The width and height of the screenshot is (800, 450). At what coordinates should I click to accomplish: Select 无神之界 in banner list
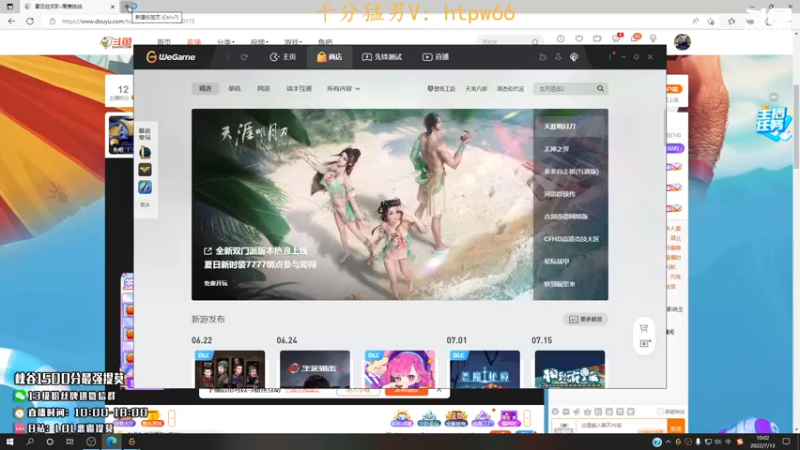pyautogui.click(x=556, y=149)
